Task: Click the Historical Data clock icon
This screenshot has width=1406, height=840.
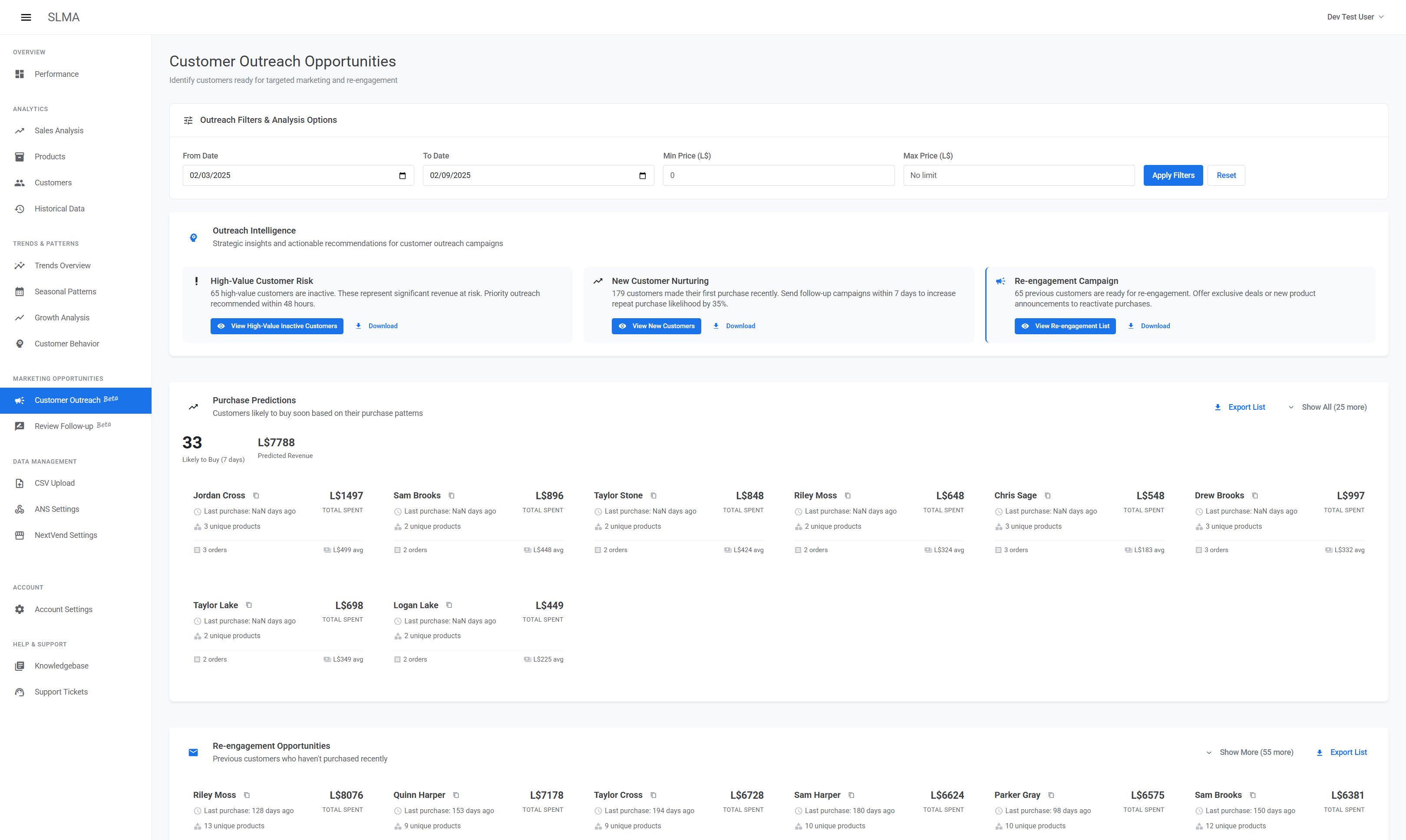Action: pyautogui.click(x=20, y=209)
